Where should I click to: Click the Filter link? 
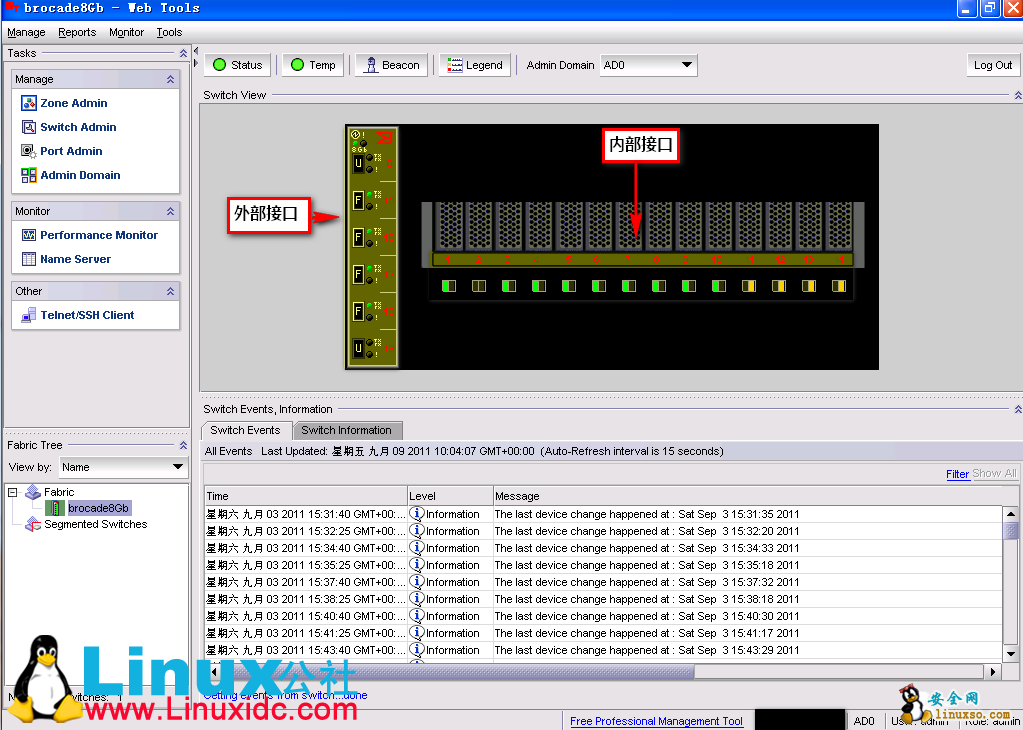click(x=957, y=474)
